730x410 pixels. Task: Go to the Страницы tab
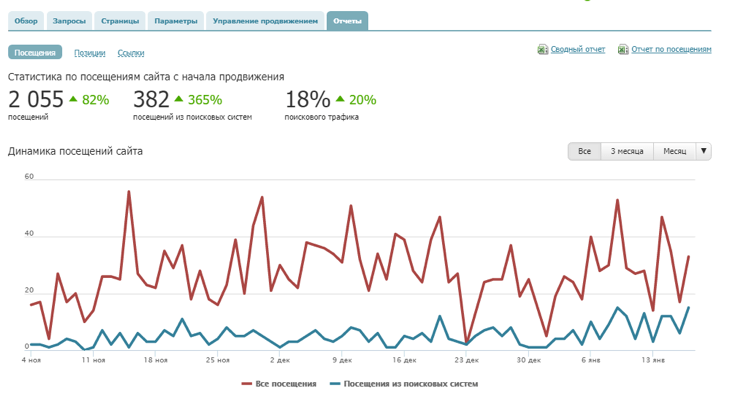pyautogui.click(x=120, y=20)
